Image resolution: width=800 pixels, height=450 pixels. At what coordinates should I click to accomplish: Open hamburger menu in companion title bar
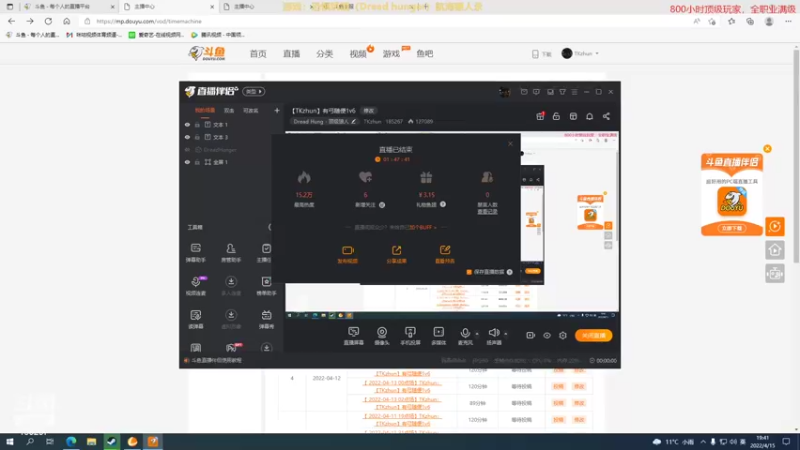tap(574, 92)
